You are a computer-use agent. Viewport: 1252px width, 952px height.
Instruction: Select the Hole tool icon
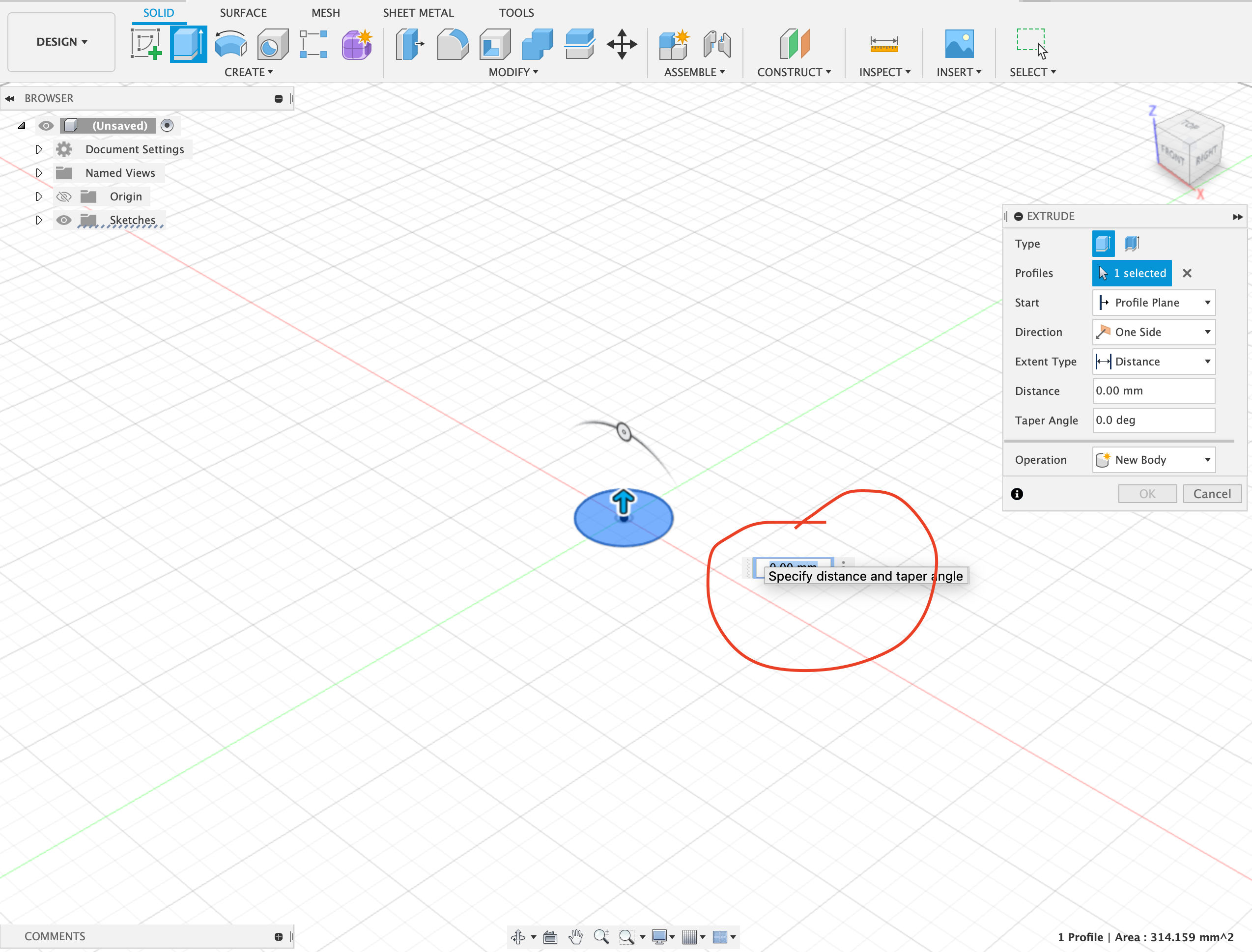[x=273, y=44]
